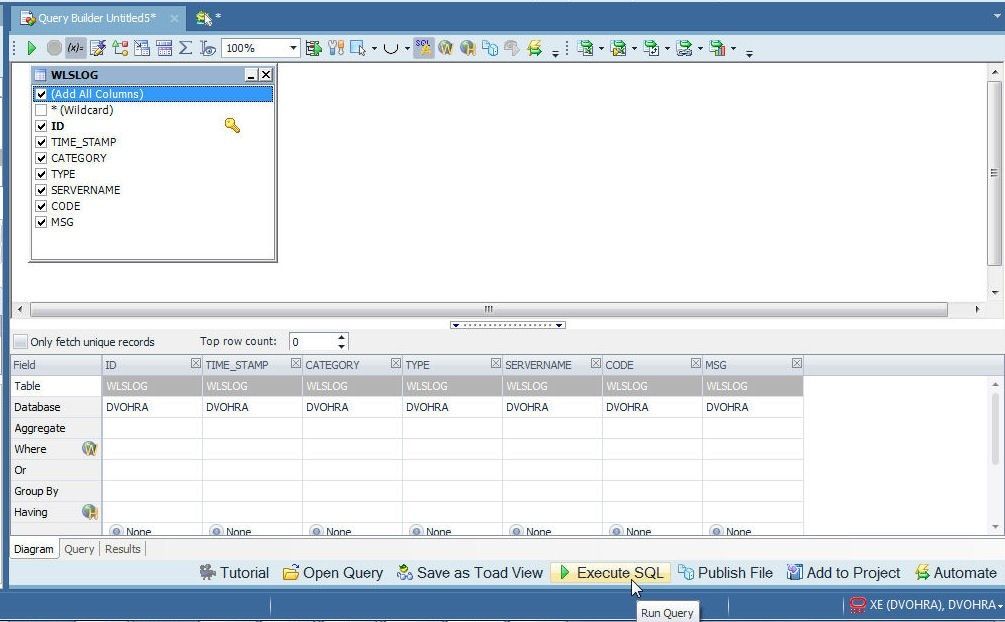This screenshot has height=622, width=1005.
Task: Uncheck the * (Wildcard) column option
Action: (x=42, y=110)
